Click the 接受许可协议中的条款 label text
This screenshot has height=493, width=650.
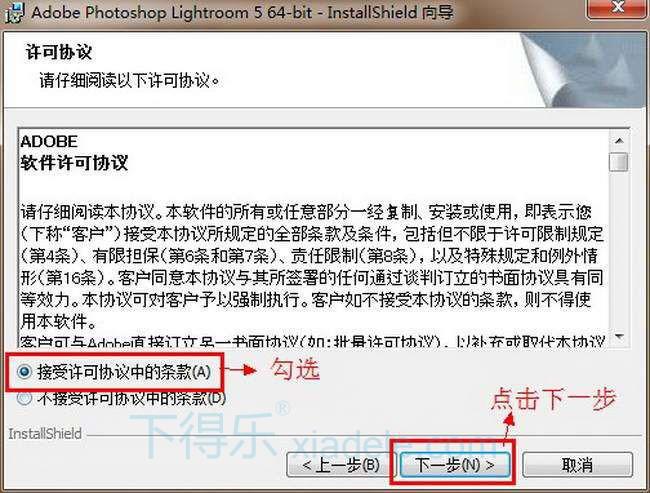click(124, 372)
